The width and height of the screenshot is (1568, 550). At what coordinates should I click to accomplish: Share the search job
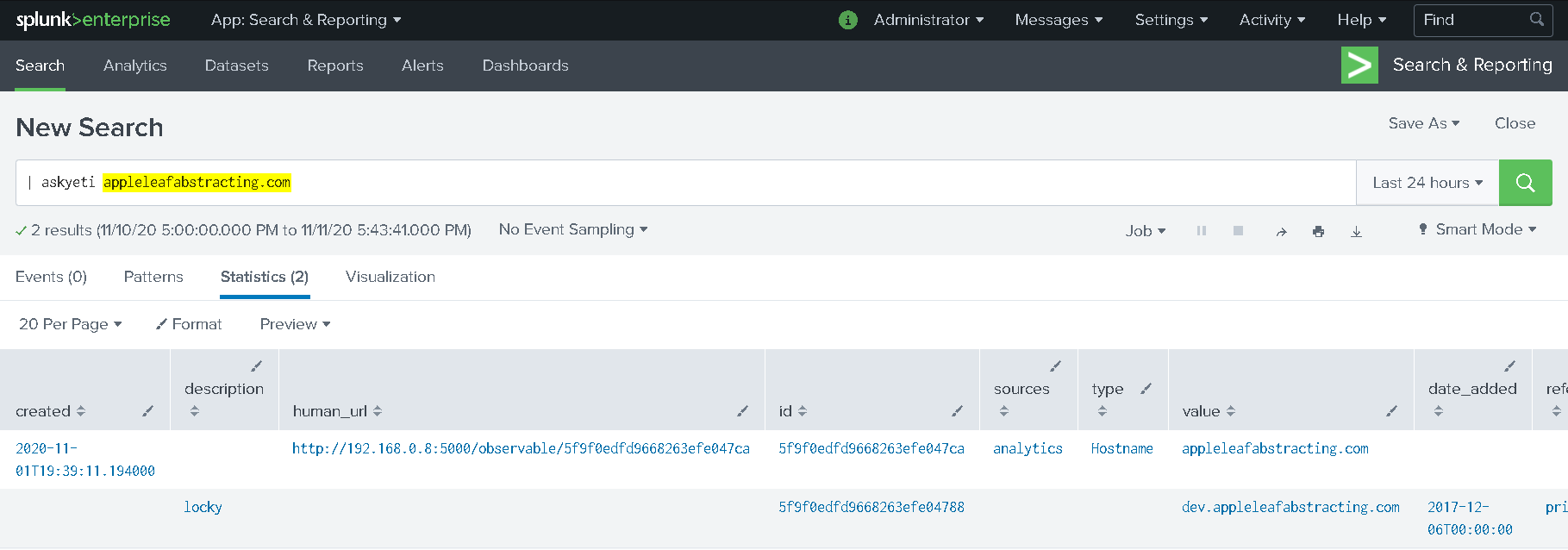[x=1281, y=231]
